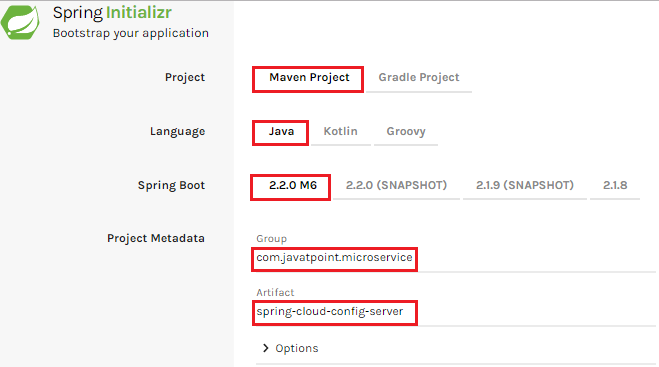659x367 pixels.
Task: Select Spring Boot version 2.1.8
Action: pyautogui.click(x=615, y=185)
